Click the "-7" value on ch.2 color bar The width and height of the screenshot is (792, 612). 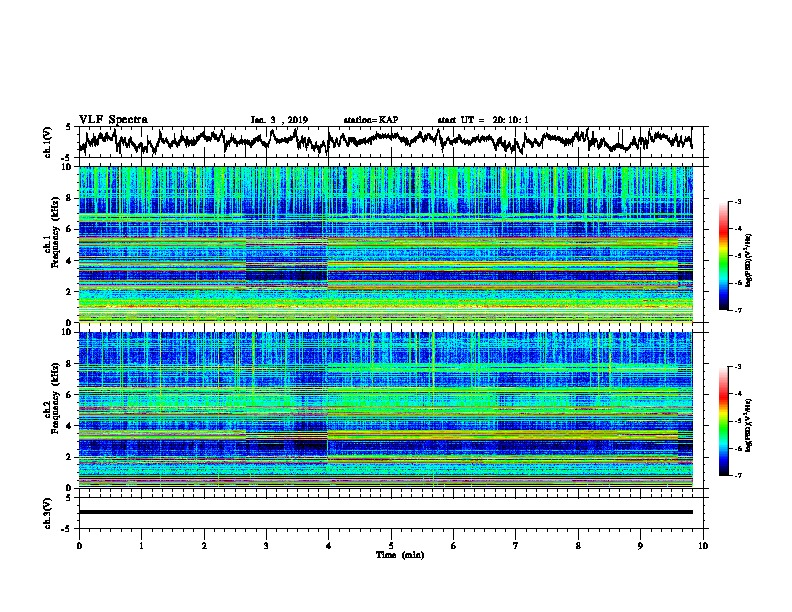point(737,475)
